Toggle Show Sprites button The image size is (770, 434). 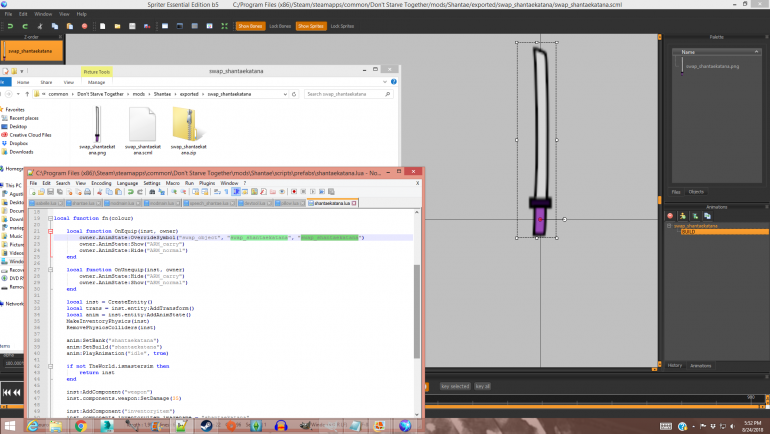(311, 26)
